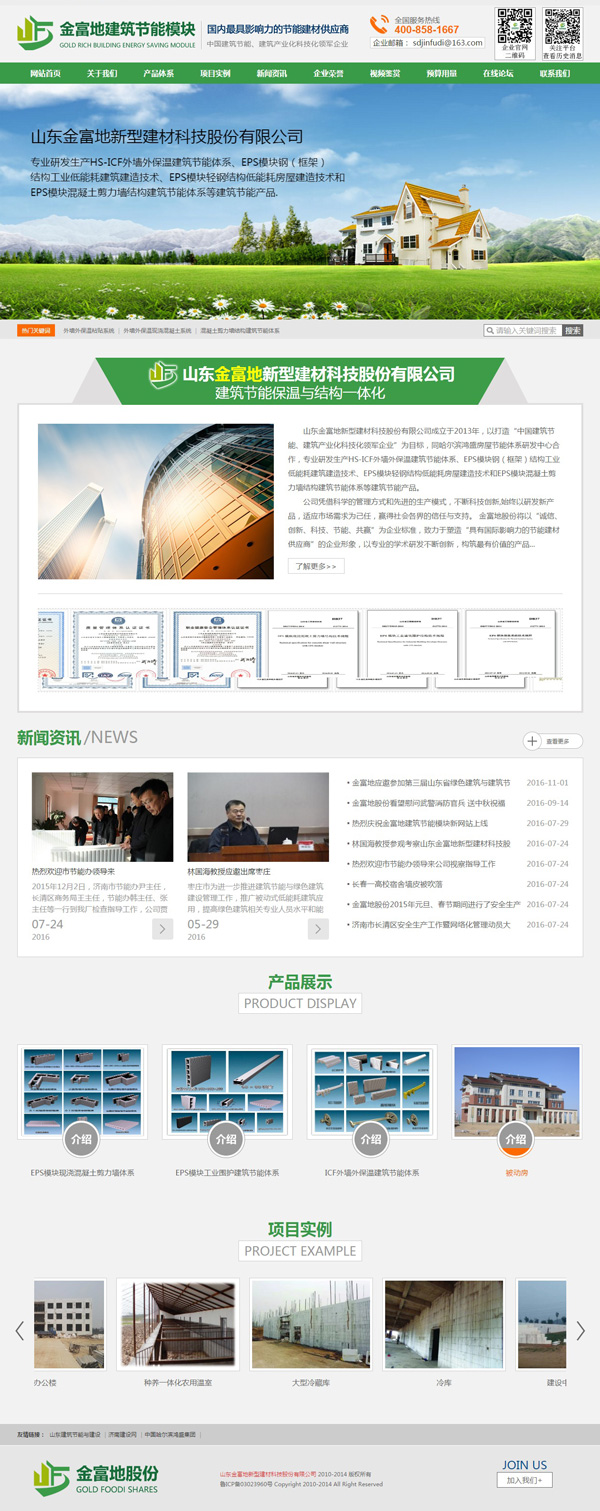Click the PRODUCT DISPLAY heading box
600x1511 pixels.
[x=300, y=1003]
